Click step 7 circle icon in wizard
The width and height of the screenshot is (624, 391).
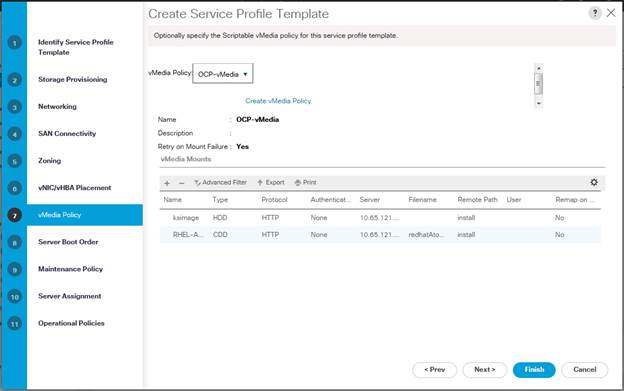tap(15, 215)
